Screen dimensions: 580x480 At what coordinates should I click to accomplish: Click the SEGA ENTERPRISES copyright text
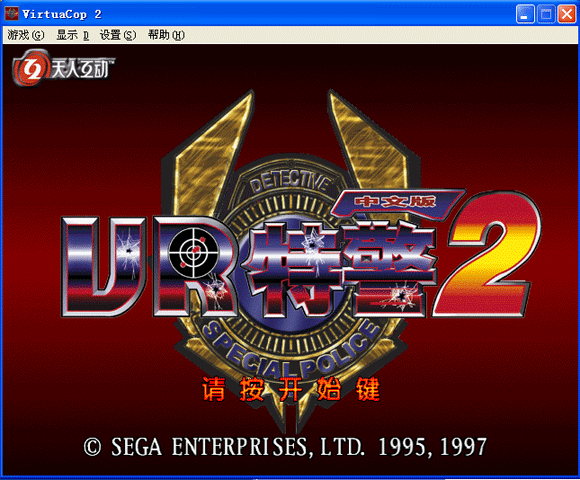[x=285, y=447]
